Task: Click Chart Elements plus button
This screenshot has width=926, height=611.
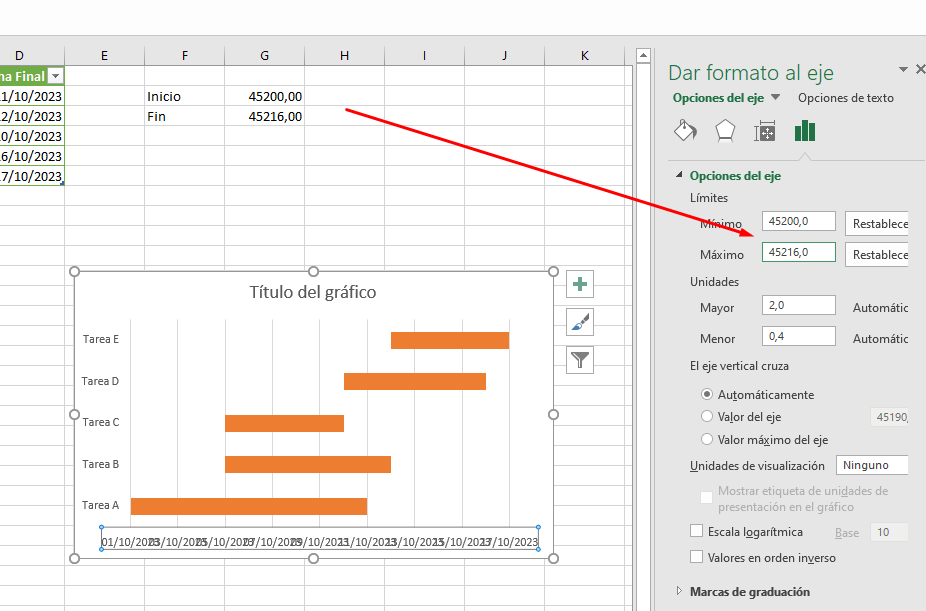Action: [580, 285]
